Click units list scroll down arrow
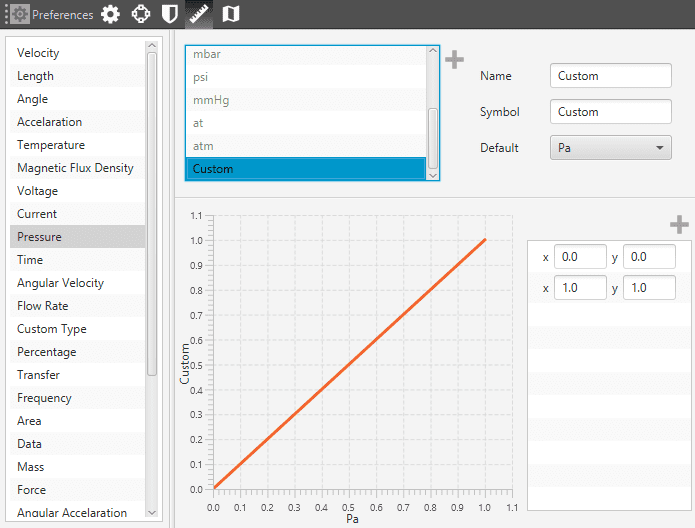Viewport: 695px width, 528px height. click(x=433, y=176)
